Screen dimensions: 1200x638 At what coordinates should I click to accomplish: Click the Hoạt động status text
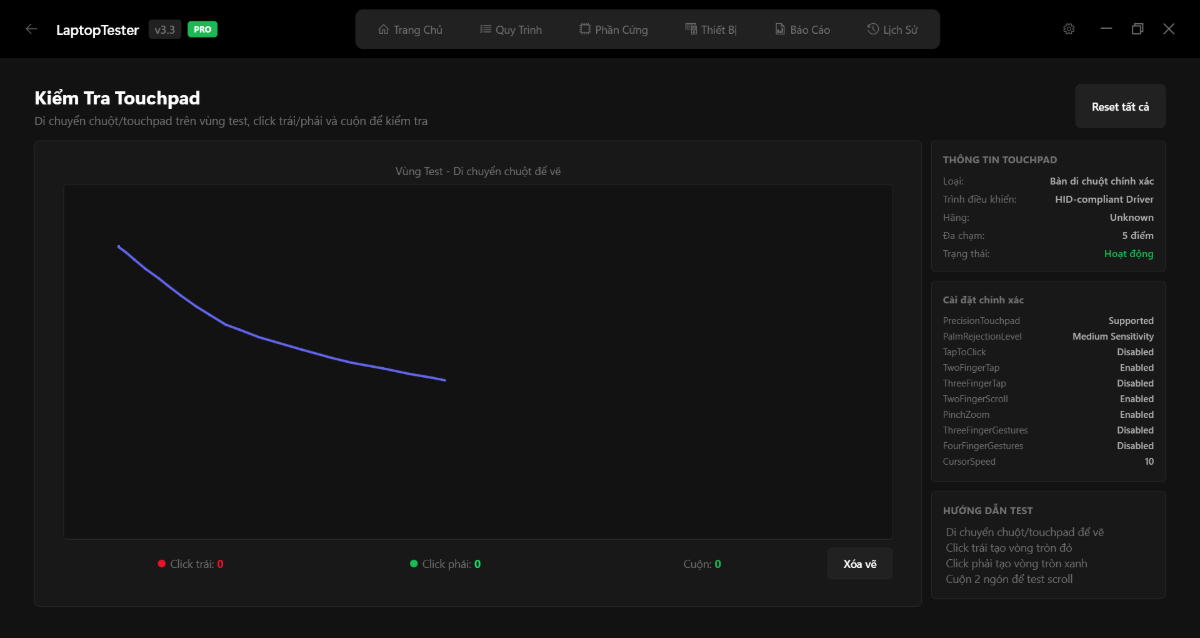tap(1129, 253)
